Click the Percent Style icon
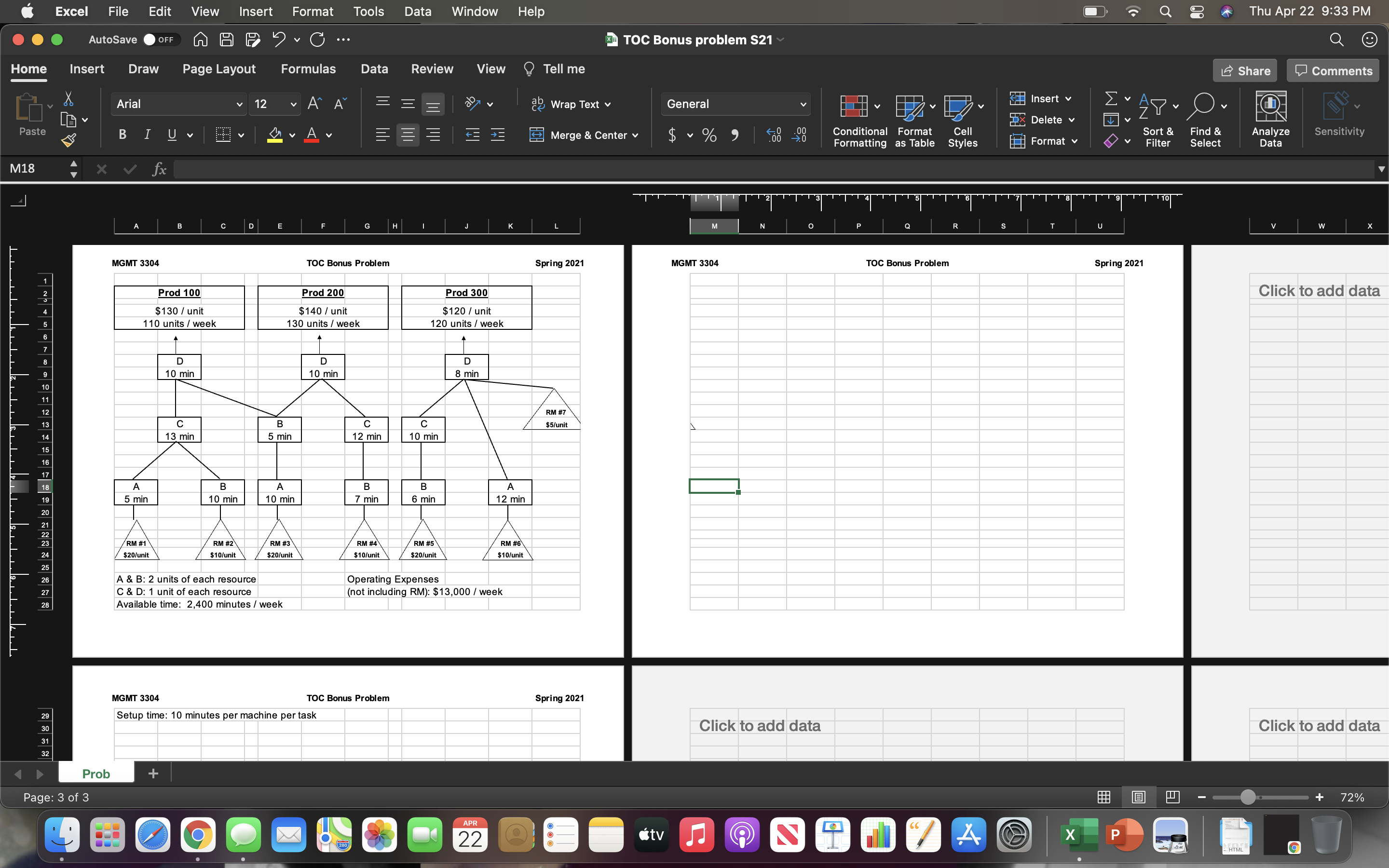 point(709,136)
